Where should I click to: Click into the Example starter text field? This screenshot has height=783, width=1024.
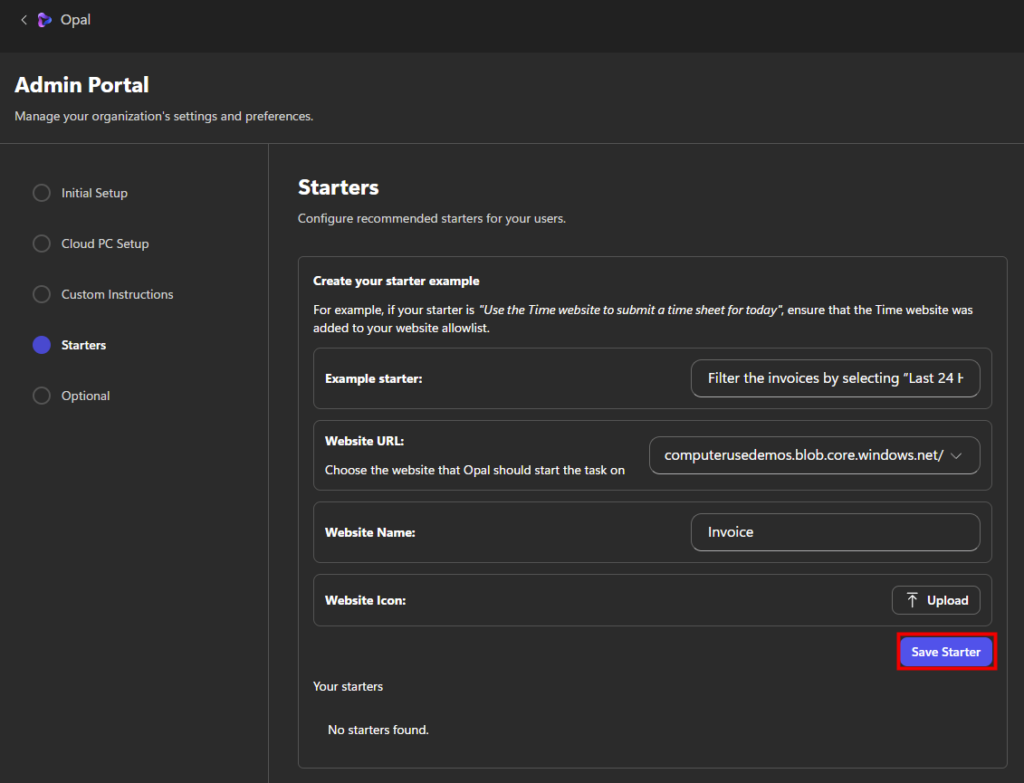coord(835,379)
